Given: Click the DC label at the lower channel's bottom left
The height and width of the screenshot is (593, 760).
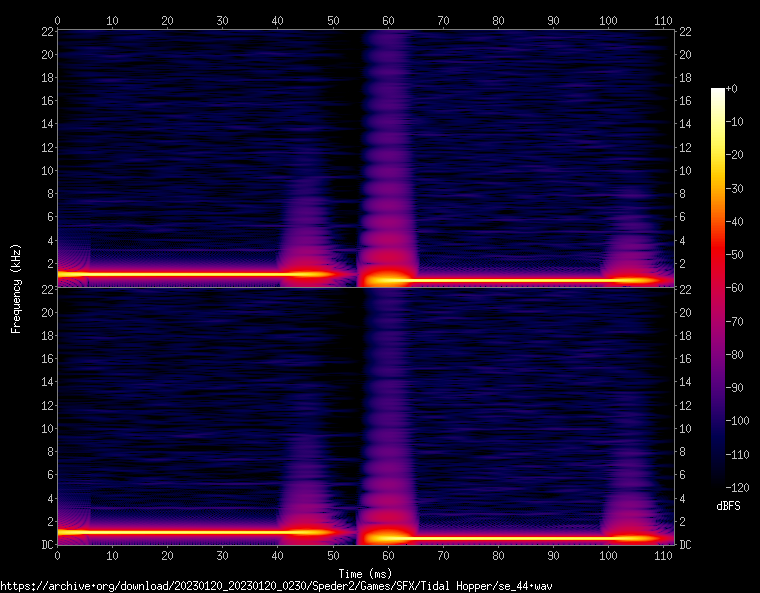Looking at the screenshot, I should point(45,545).
